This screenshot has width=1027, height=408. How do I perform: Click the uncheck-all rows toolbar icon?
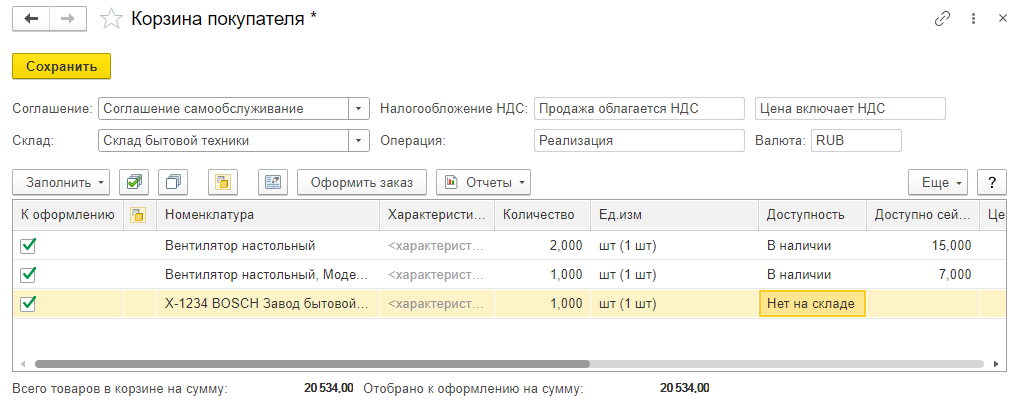point(174,182)
